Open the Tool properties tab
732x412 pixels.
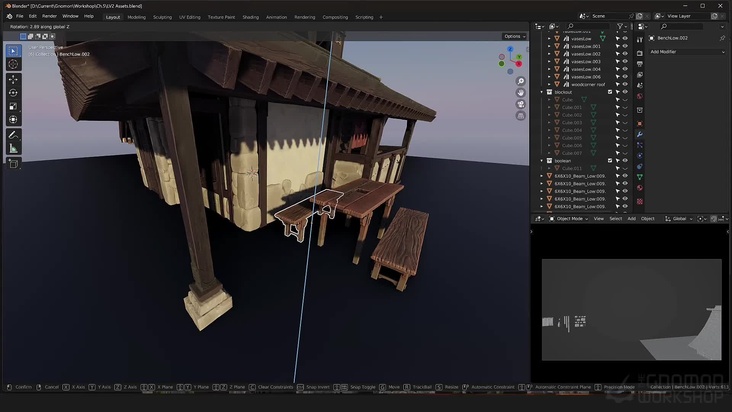pyautogui.click(x=640, y=40)
